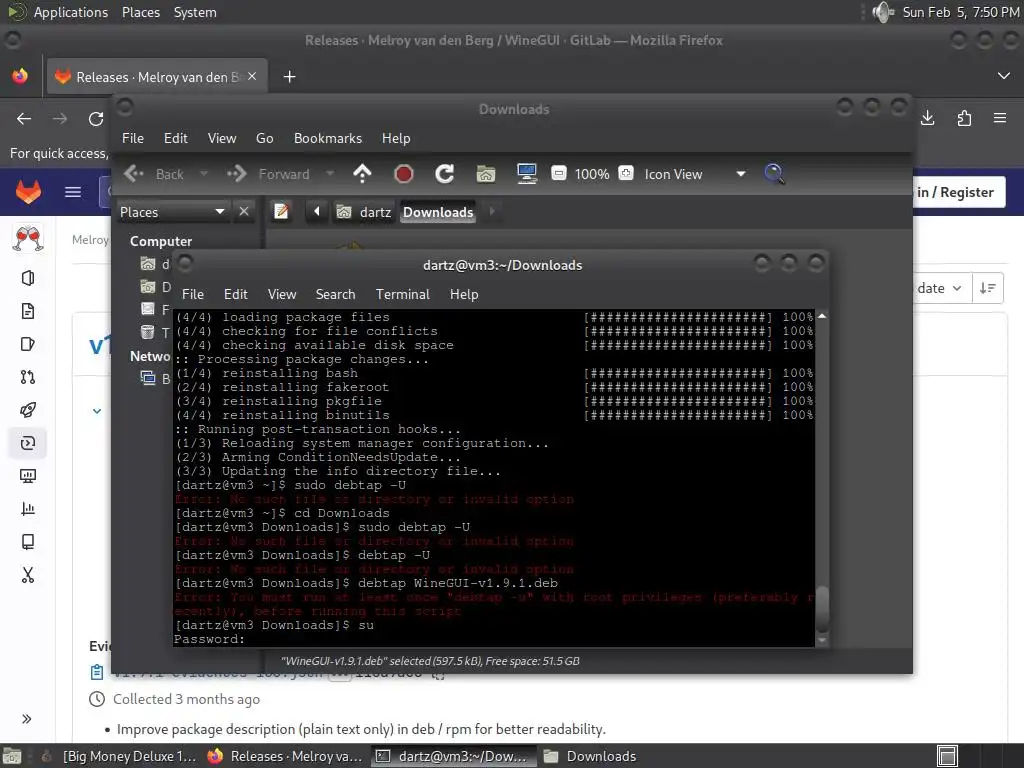
Task: Click Firefox forward arrow button
Action: [60, 119]
